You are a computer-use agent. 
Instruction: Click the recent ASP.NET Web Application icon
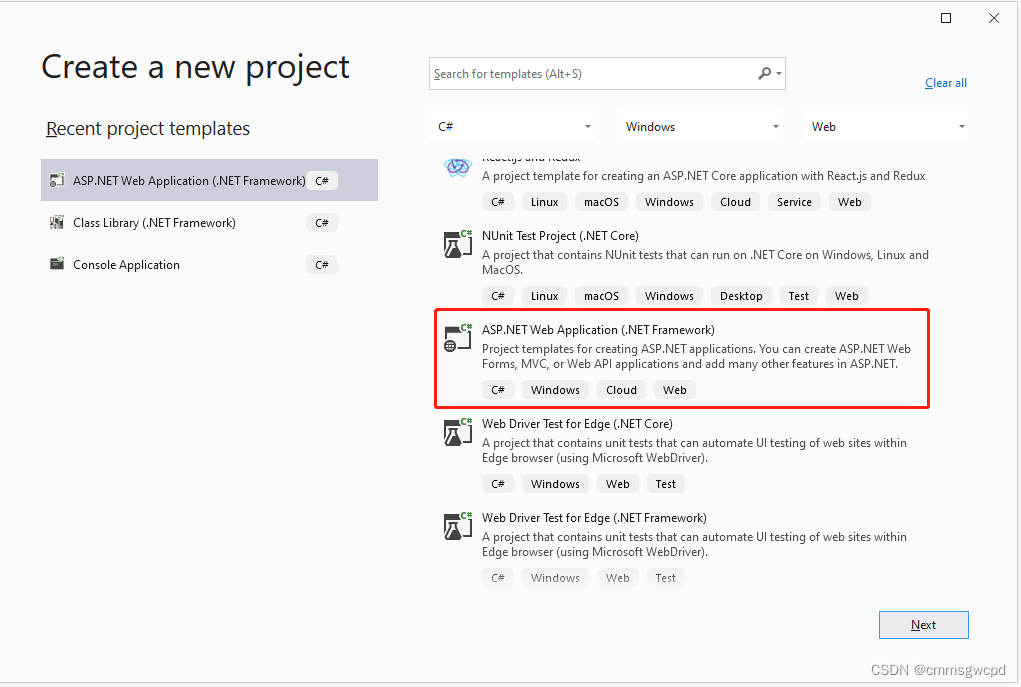[57, 180]
